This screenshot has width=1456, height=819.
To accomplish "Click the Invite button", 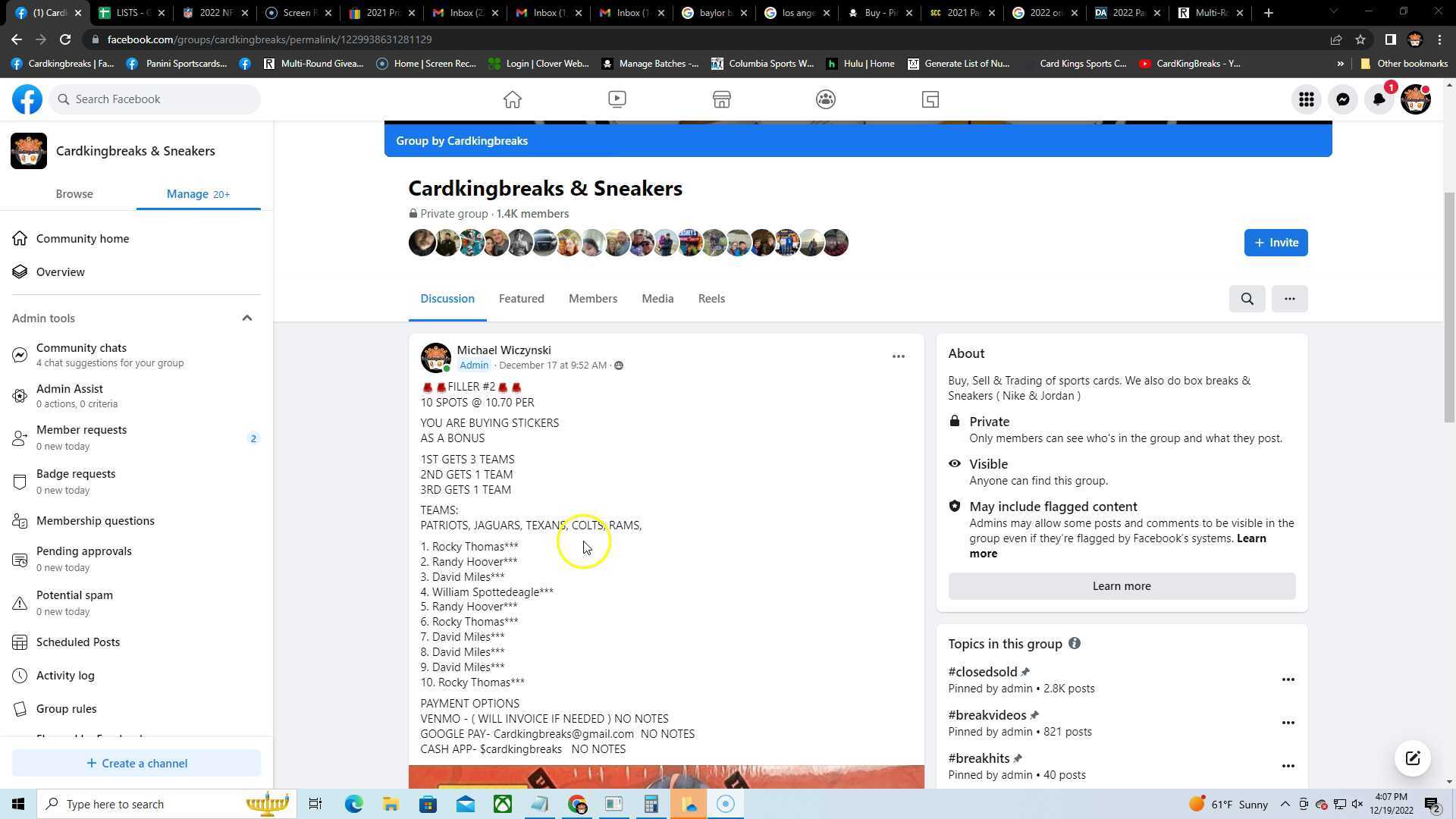I will (x=1276, y=243).
